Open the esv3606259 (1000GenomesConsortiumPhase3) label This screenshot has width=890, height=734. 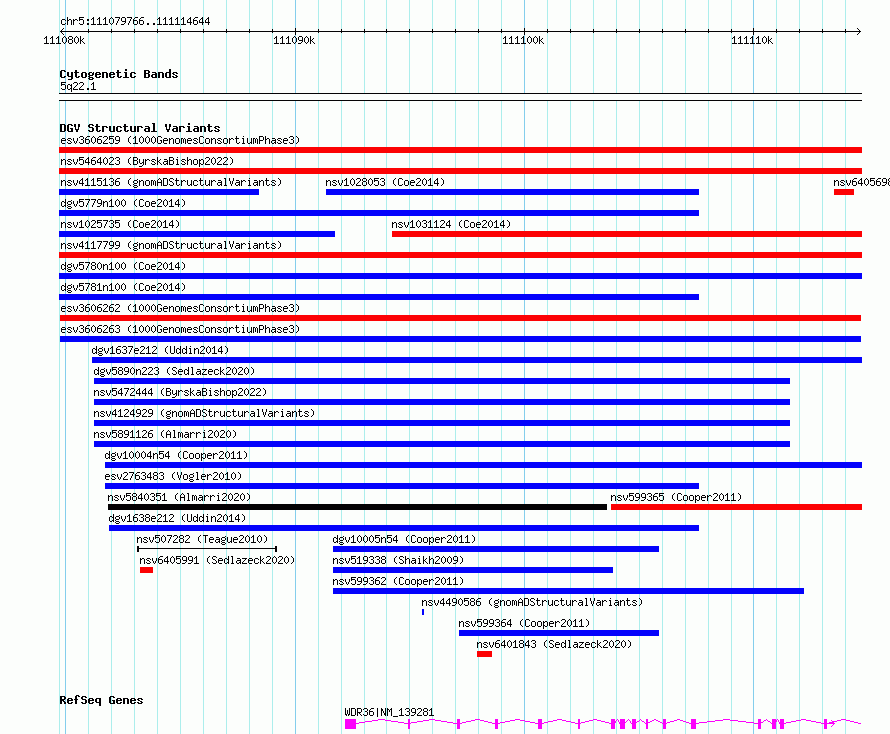180,140
